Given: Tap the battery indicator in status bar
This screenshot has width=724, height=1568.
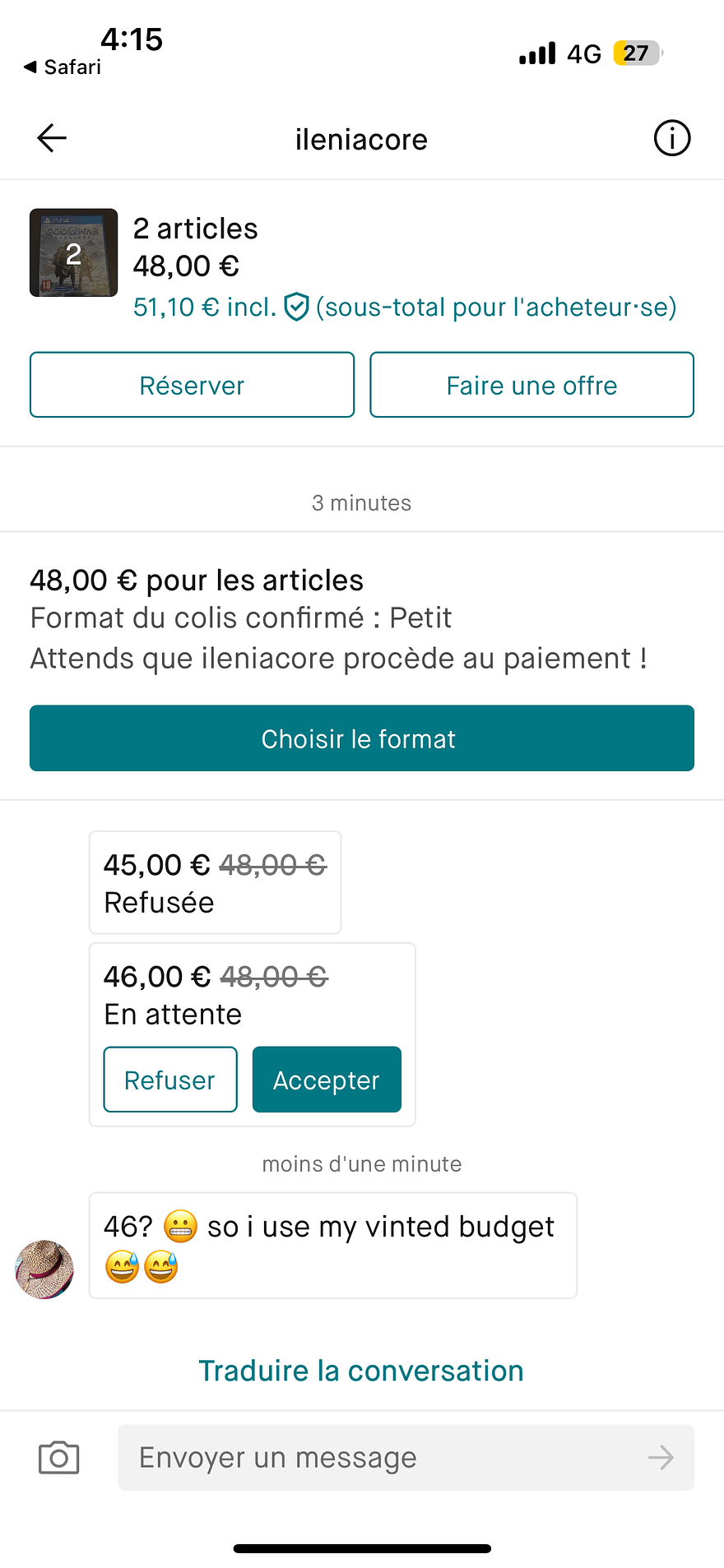Looking at the screenshot, I should (637, 53).
